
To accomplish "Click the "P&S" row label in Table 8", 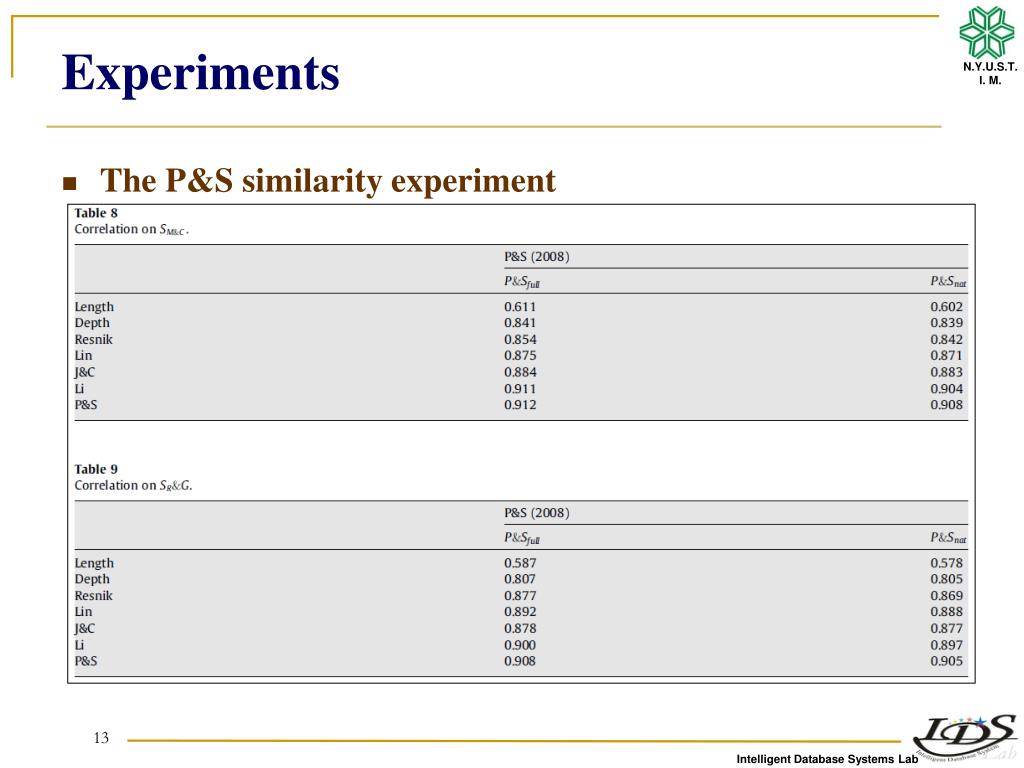I will pos(86,405).
